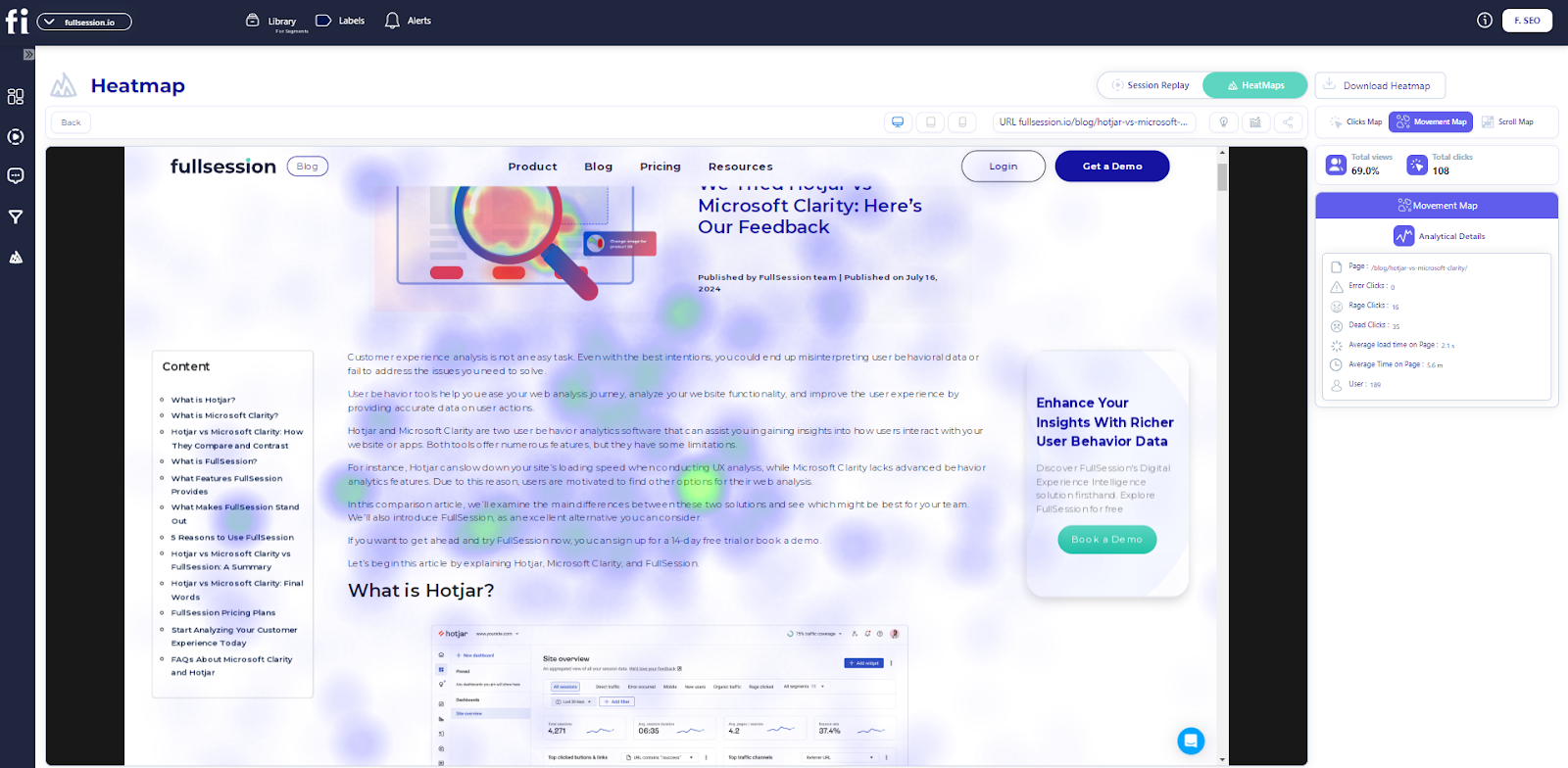1568x768 pixels.
Task: Click the fi logo in top bar
Action: tap(17, 22)
